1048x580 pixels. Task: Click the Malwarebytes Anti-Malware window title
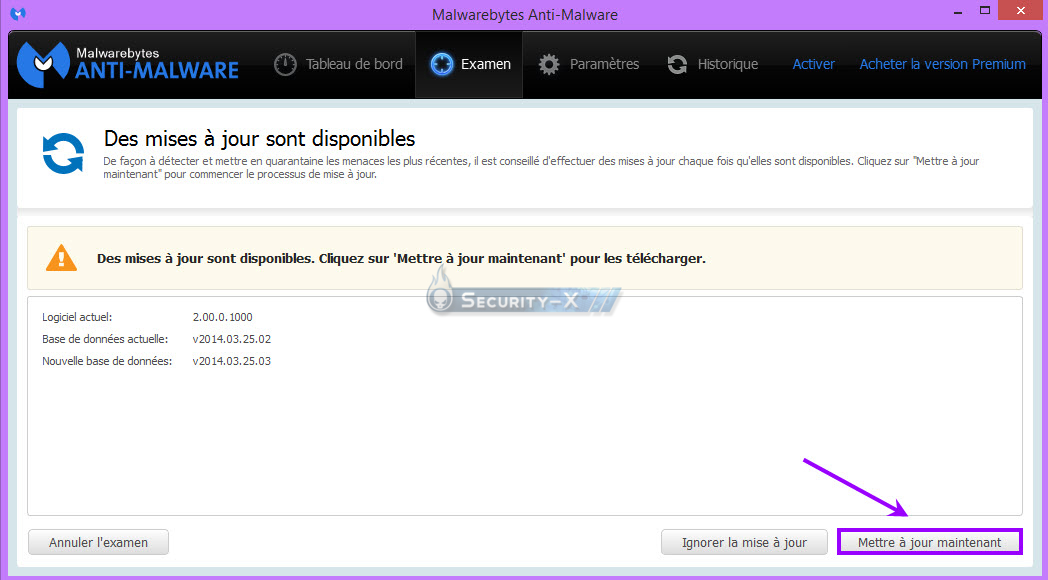[525, 14]
